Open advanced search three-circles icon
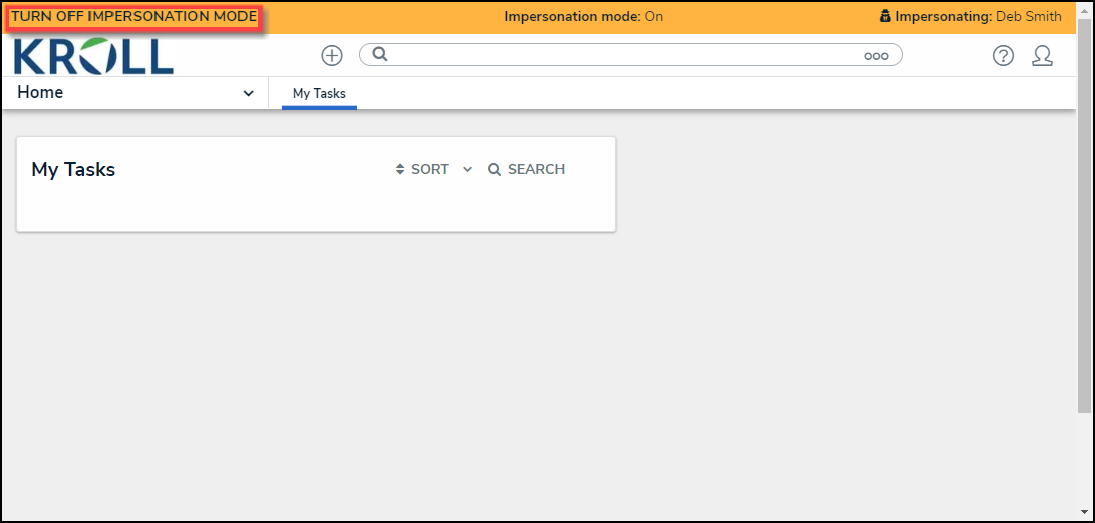This screenshot has height=523, width=1095. tap(876, 57)
